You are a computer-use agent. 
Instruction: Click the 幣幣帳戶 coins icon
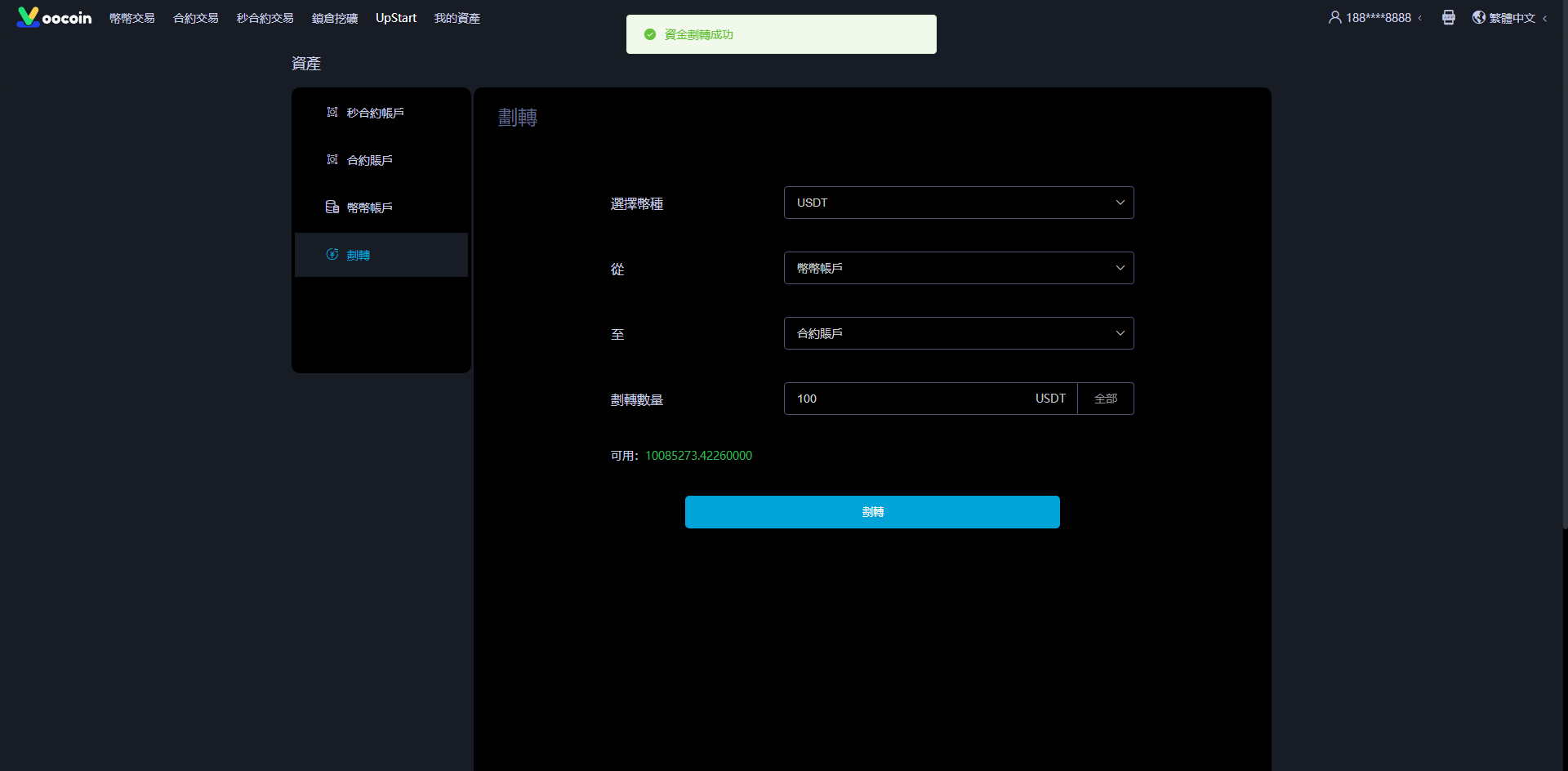tap(332, 207)
